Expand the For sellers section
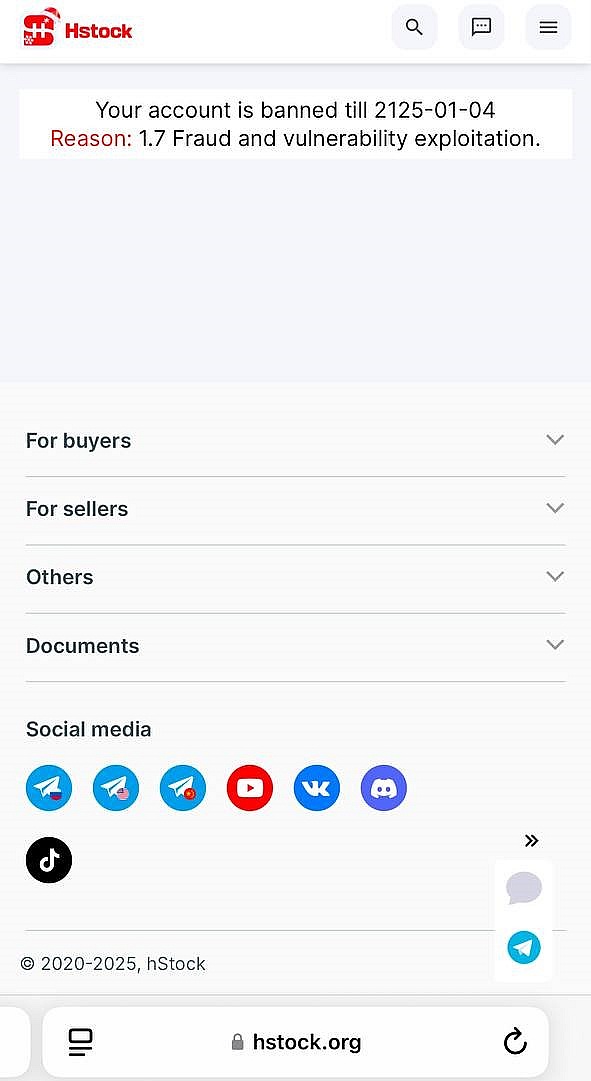This screenshot has width=591, height=1081. tap(295, 509)
